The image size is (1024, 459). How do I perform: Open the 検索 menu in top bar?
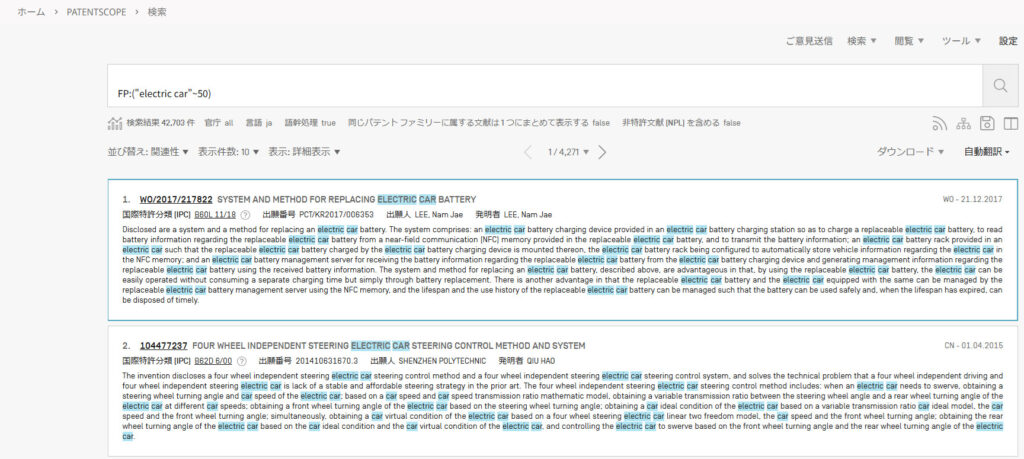click(x=861, y=41)
